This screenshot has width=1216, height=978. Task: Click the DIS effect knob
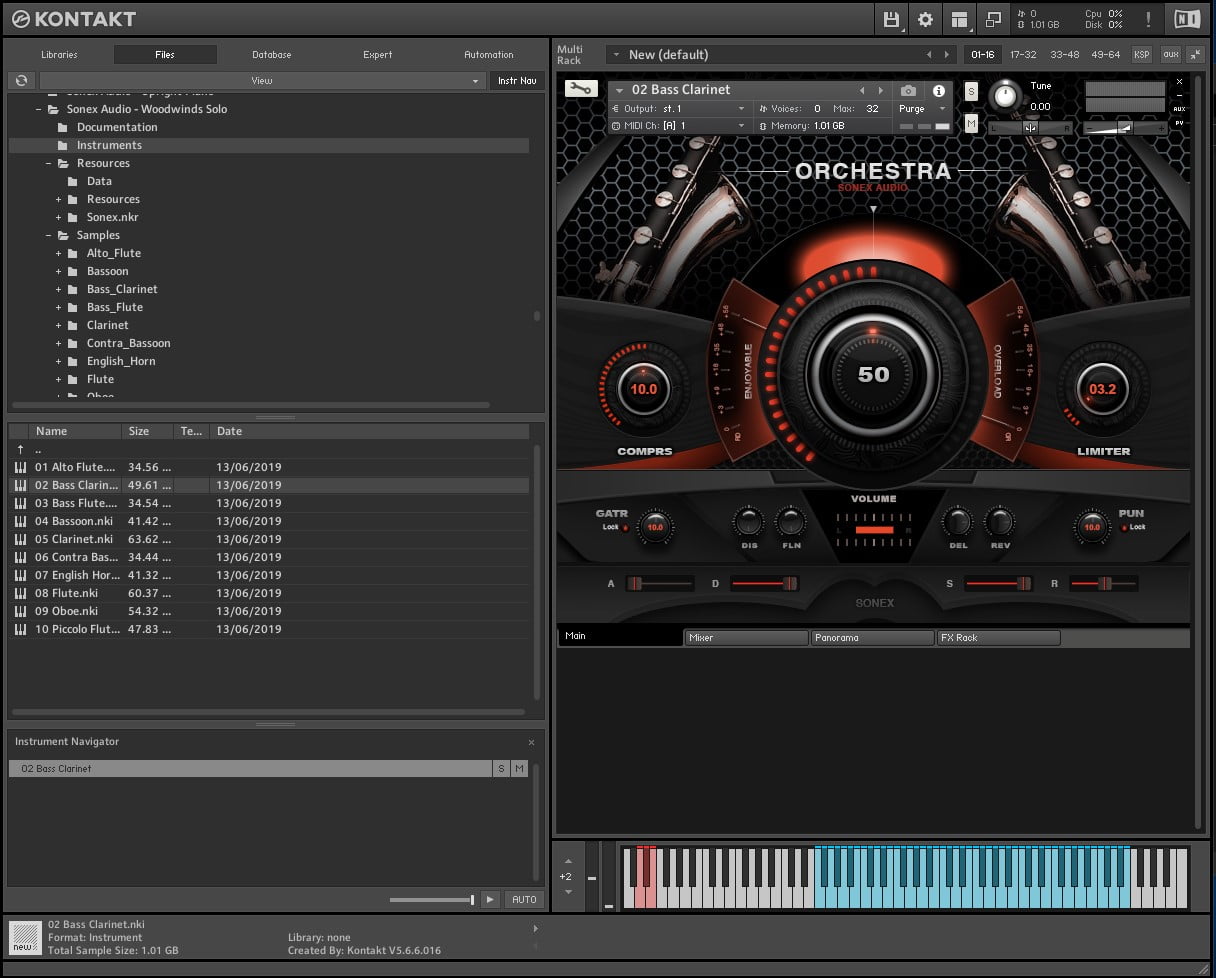(749, 521)
